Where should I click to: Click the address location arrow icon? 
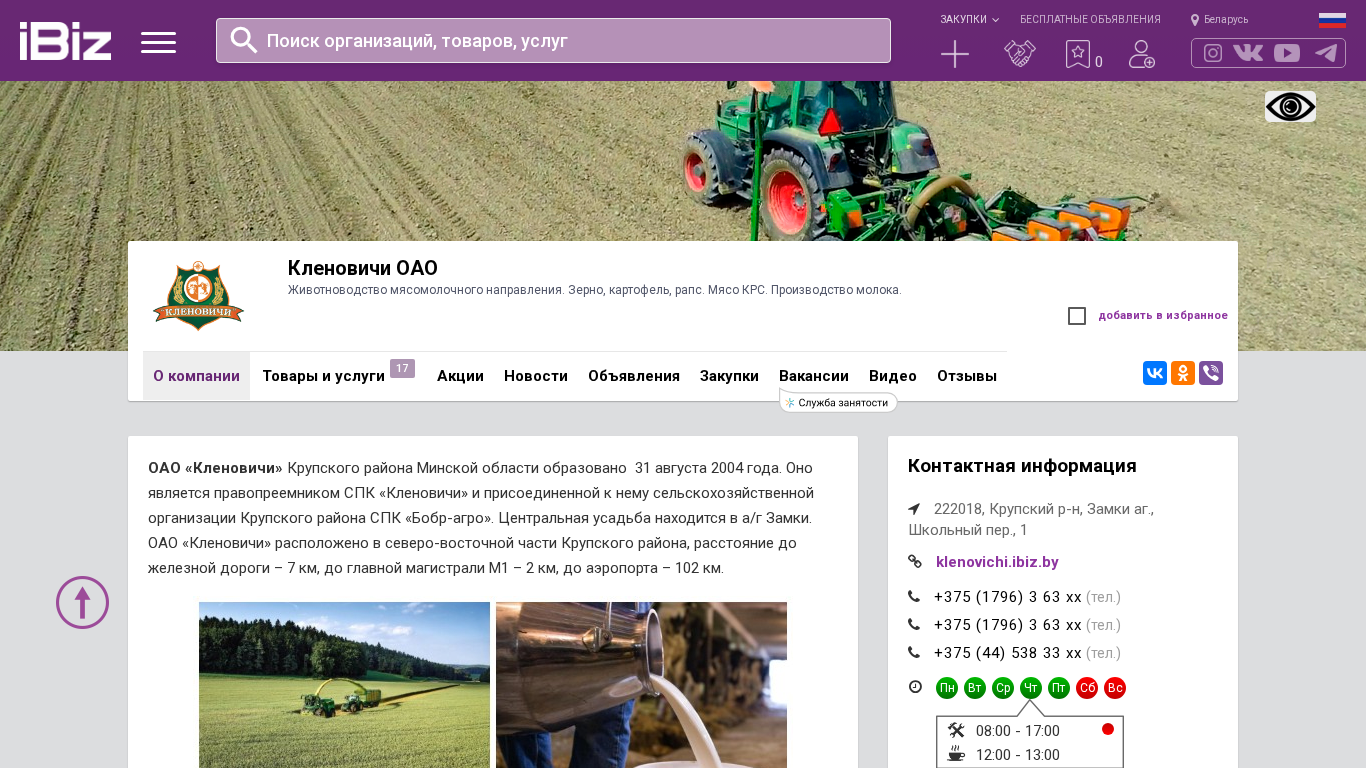(x=914, y=509)
